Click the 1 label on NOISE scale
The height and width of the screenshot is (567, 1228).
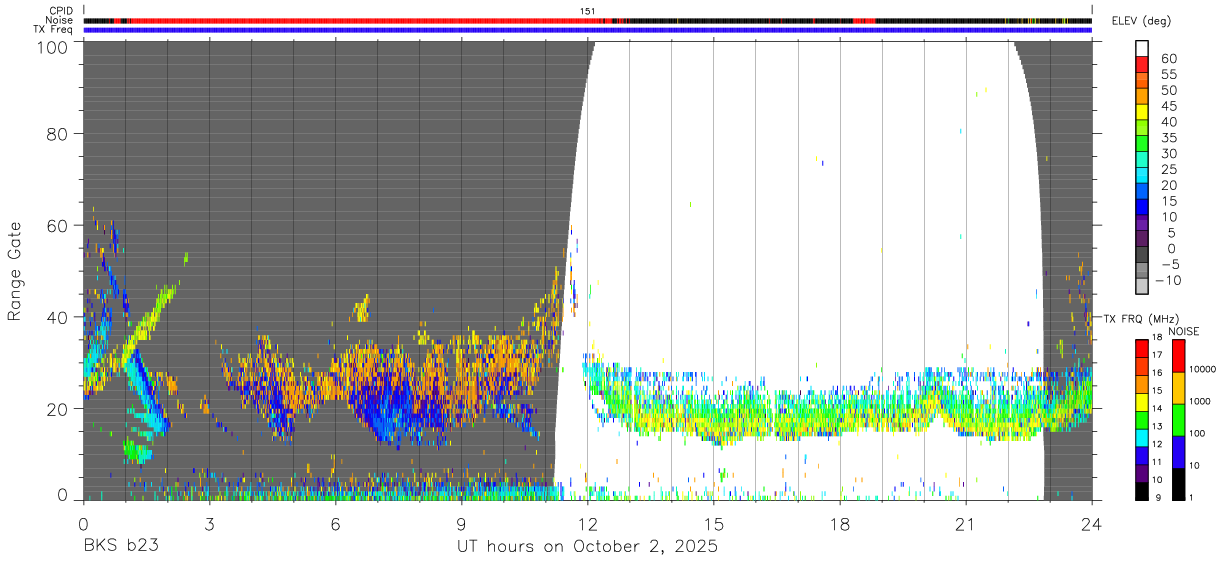pyautogui.click(x=1191, y=498)
